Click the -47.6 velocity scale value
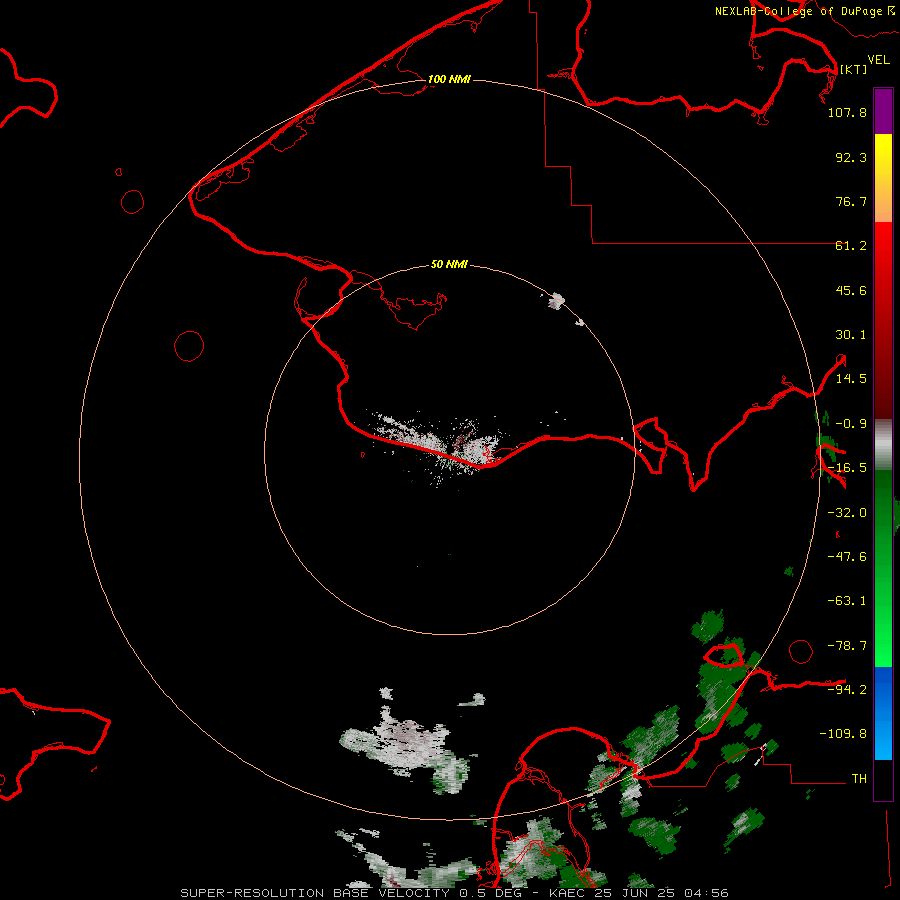The image size is (900, 900). click(847, 557)
